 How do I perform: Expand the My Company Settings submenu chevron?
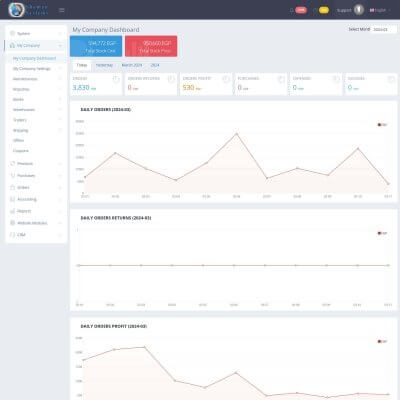pos(60,69)
